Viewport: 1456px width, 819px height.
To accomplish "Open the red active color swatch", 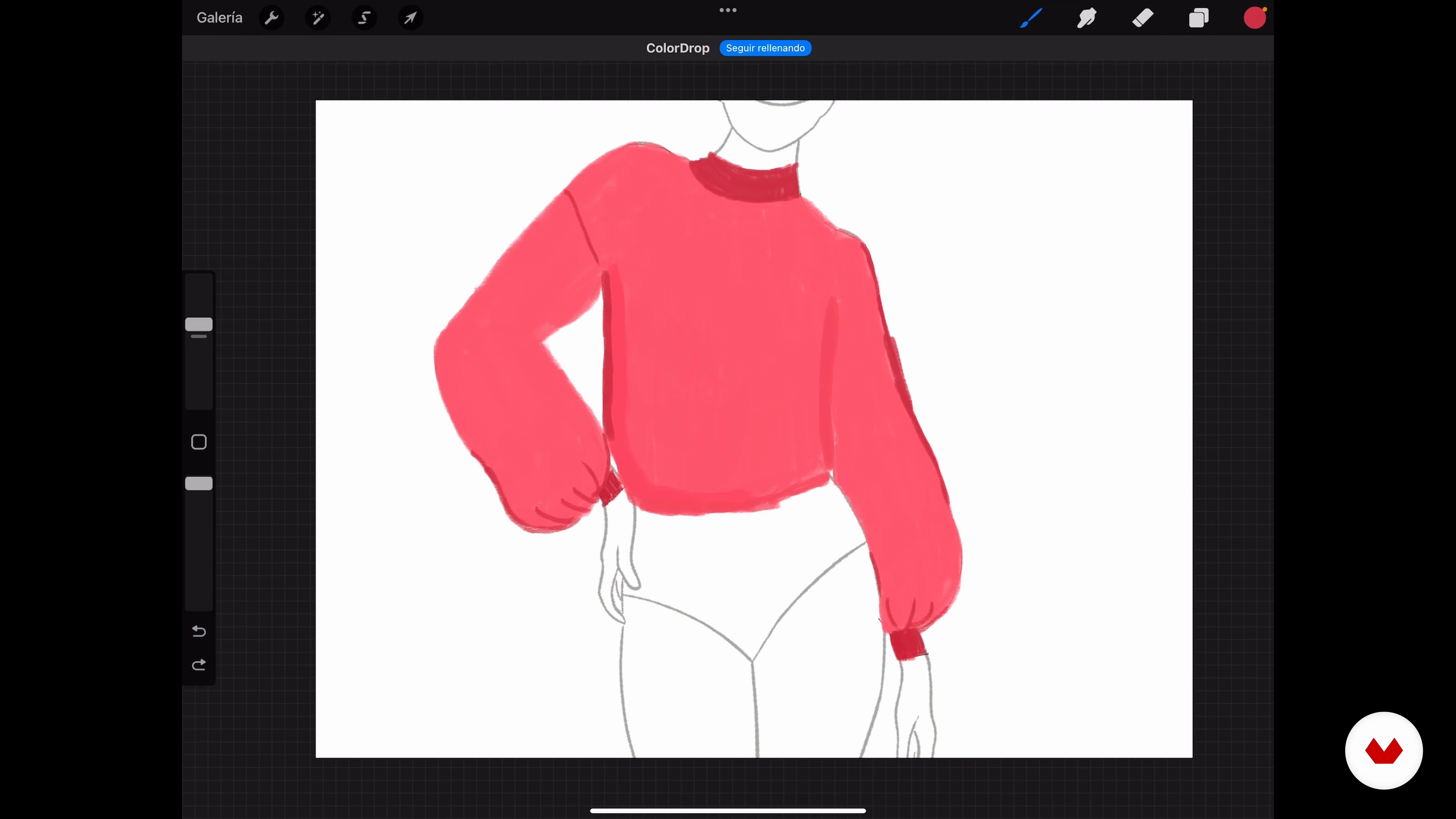I will pos(1255,18).
